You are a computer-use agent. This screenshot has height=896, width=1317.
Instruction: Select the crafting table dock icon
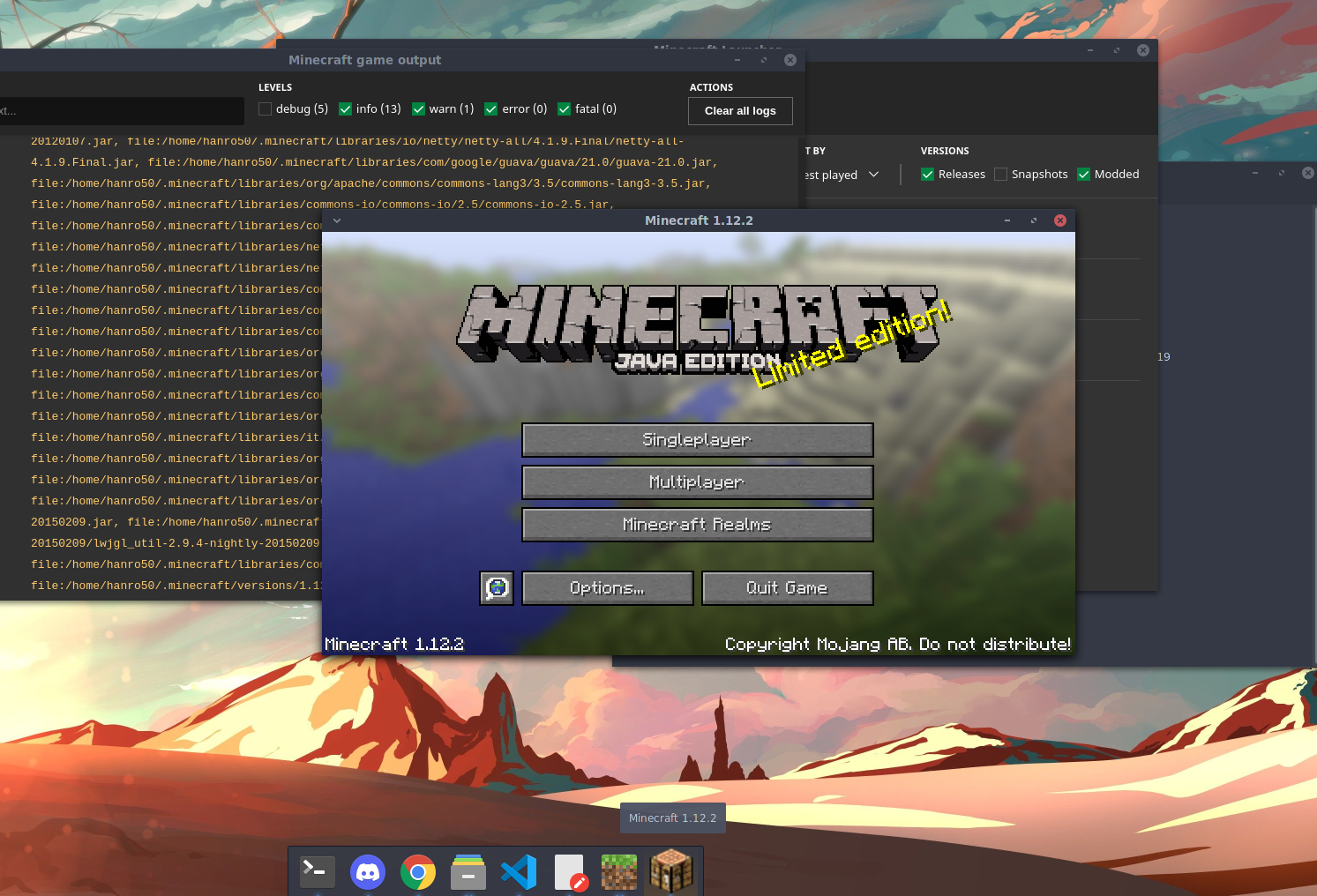pos(671,871)
